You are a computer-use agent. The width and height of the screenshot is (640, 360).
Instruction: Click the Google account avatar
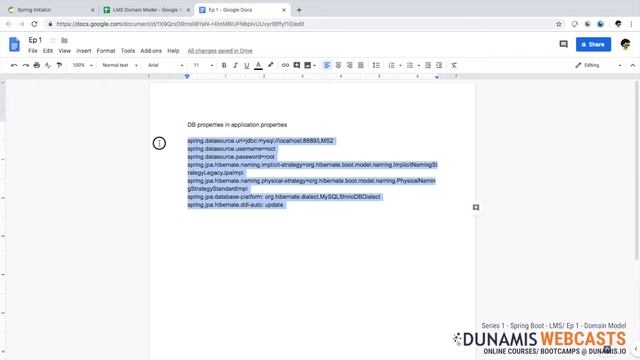pos(625,44)
